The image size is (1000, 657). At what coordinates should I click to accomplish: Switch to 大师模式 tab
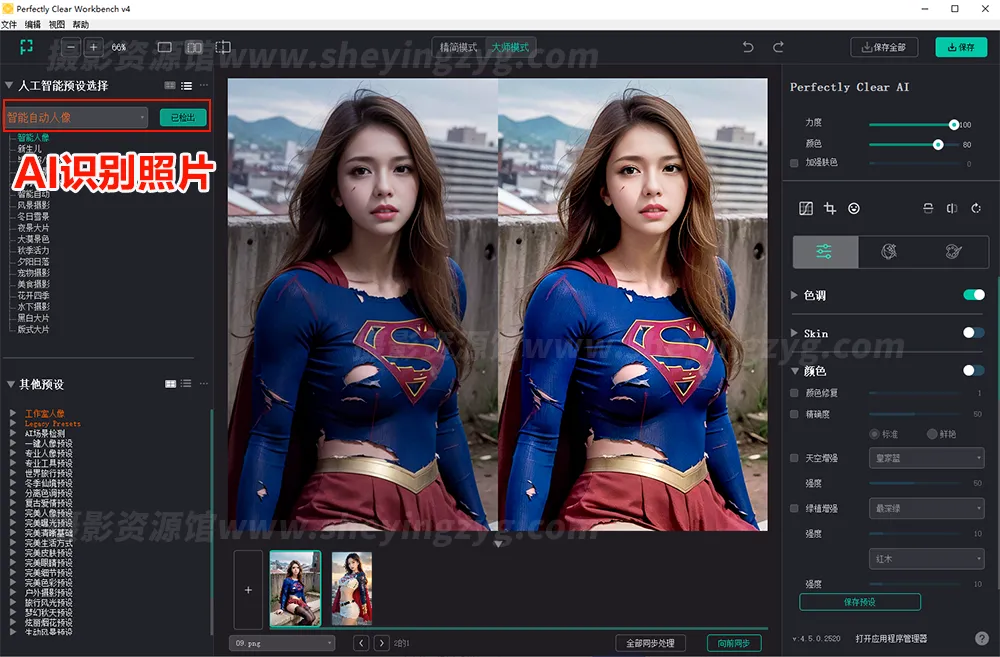point(510,47)
